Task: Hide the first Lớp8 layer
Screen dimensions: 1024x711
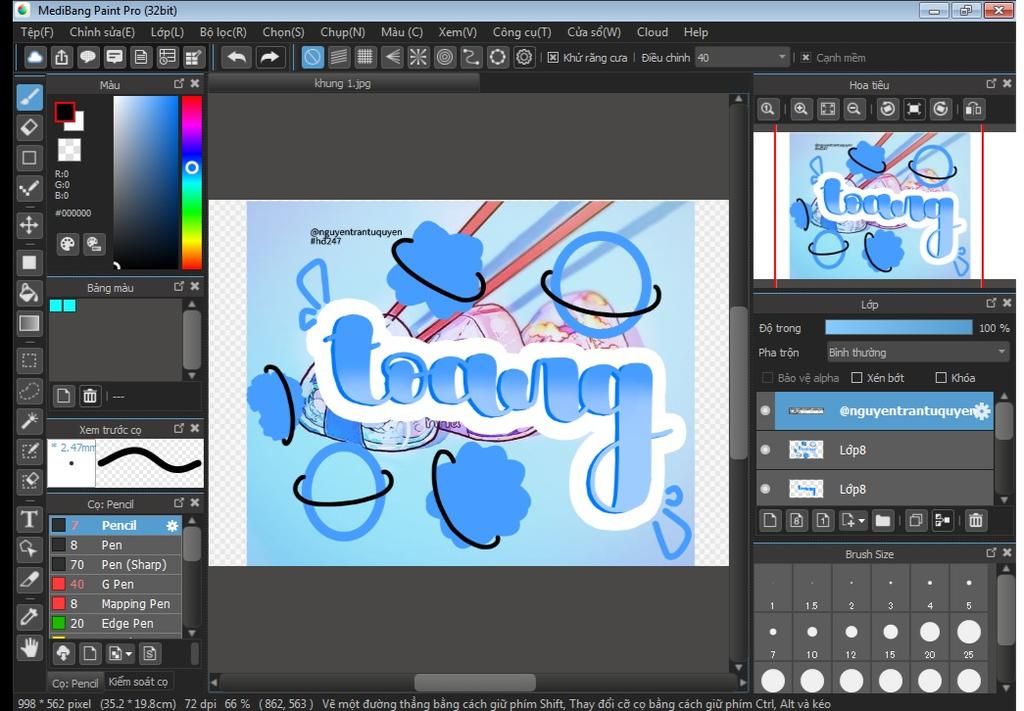Action: [x=765, y=449]
